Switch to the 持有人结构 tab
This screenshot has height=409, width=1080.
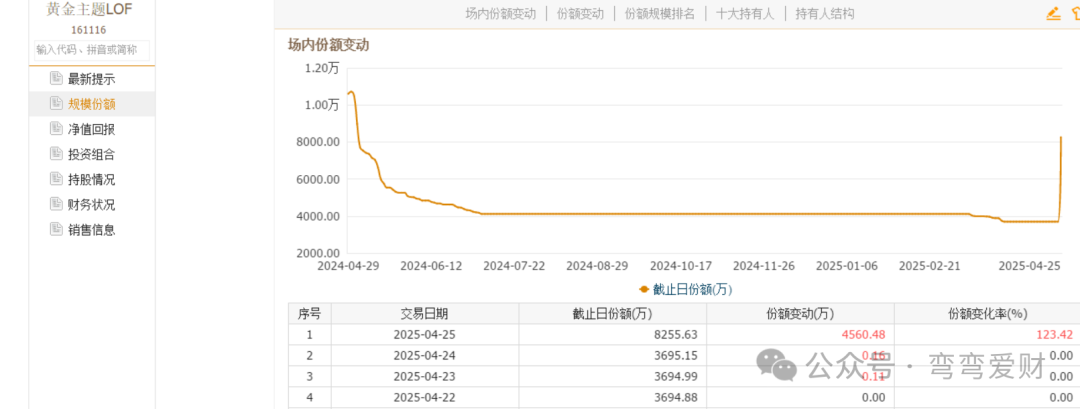click(824, 14)
